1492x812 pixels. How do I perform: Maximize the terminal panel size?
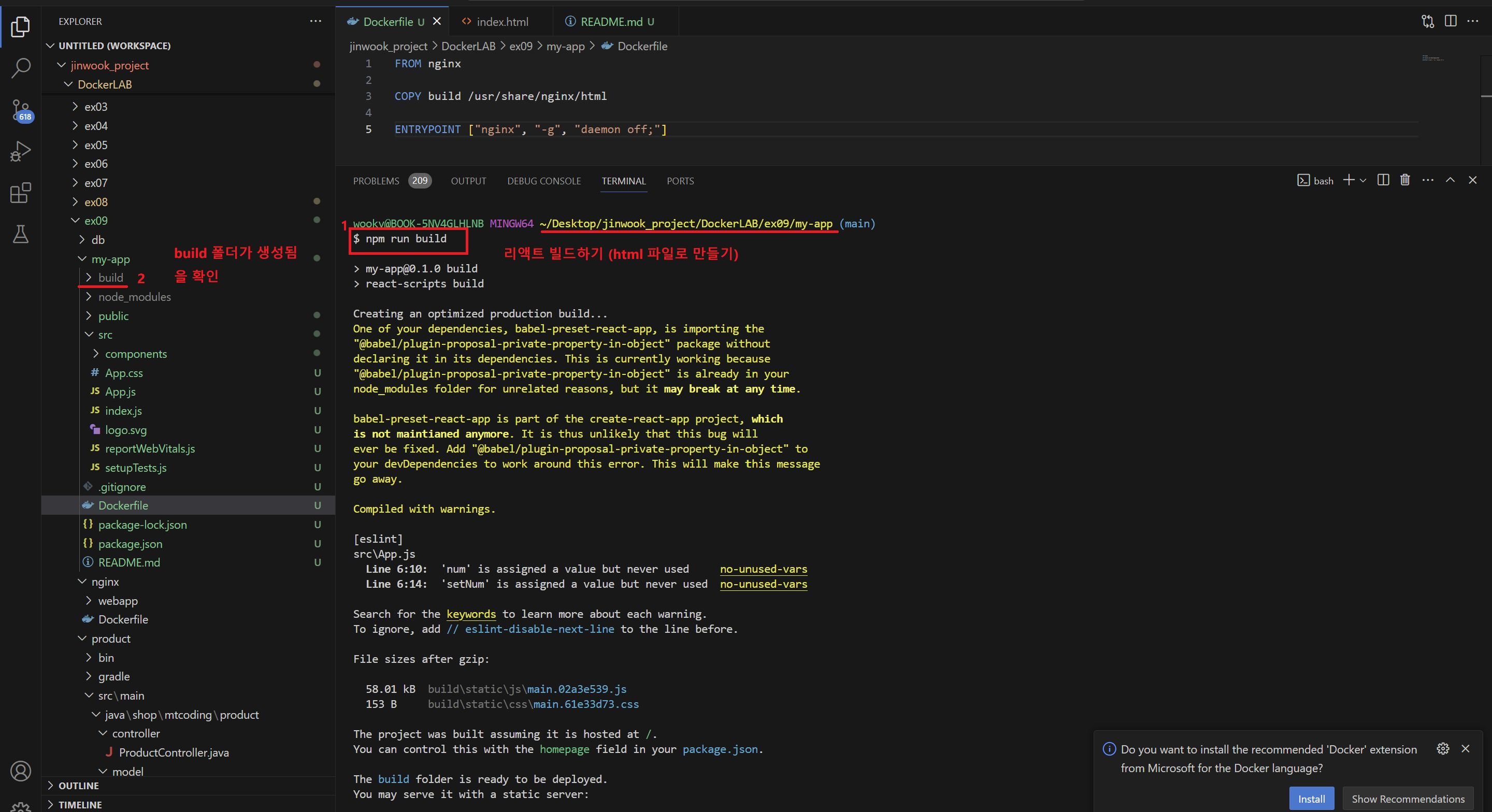coord(1451,180)
